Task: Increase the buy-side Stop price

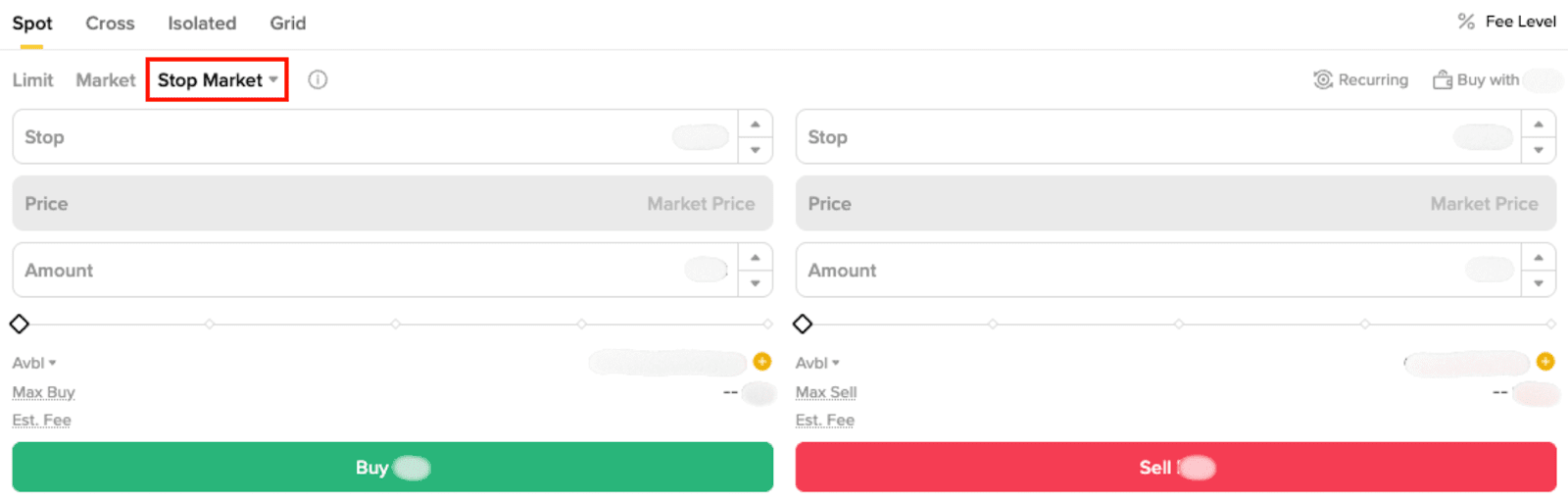Action: click(755, 125)
